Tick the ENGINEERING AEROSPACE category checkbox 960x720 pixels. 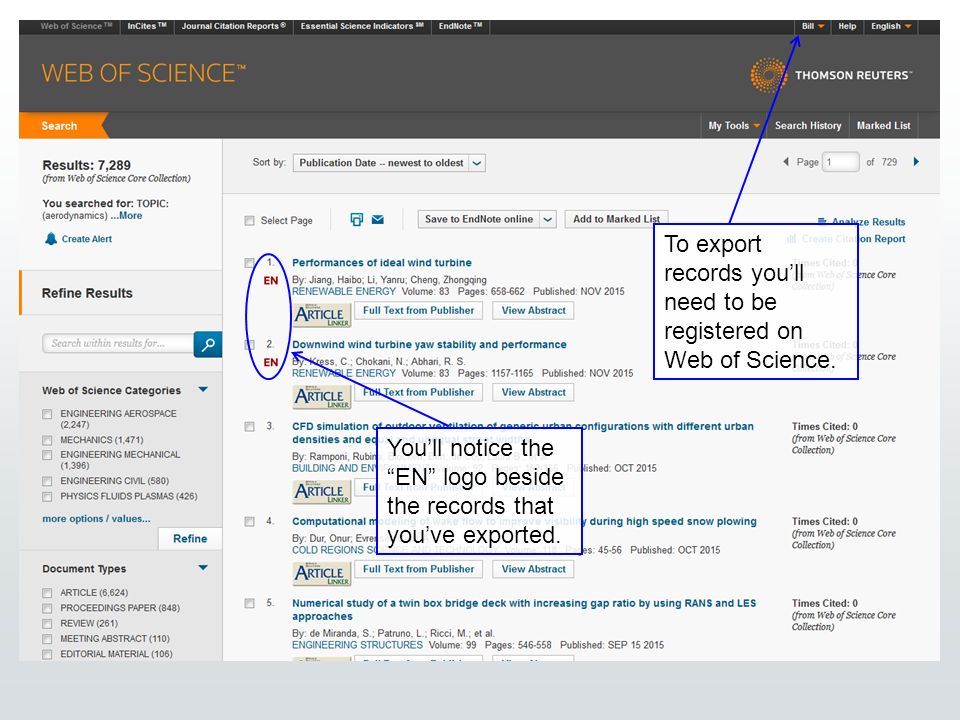[x=47, y=414]
